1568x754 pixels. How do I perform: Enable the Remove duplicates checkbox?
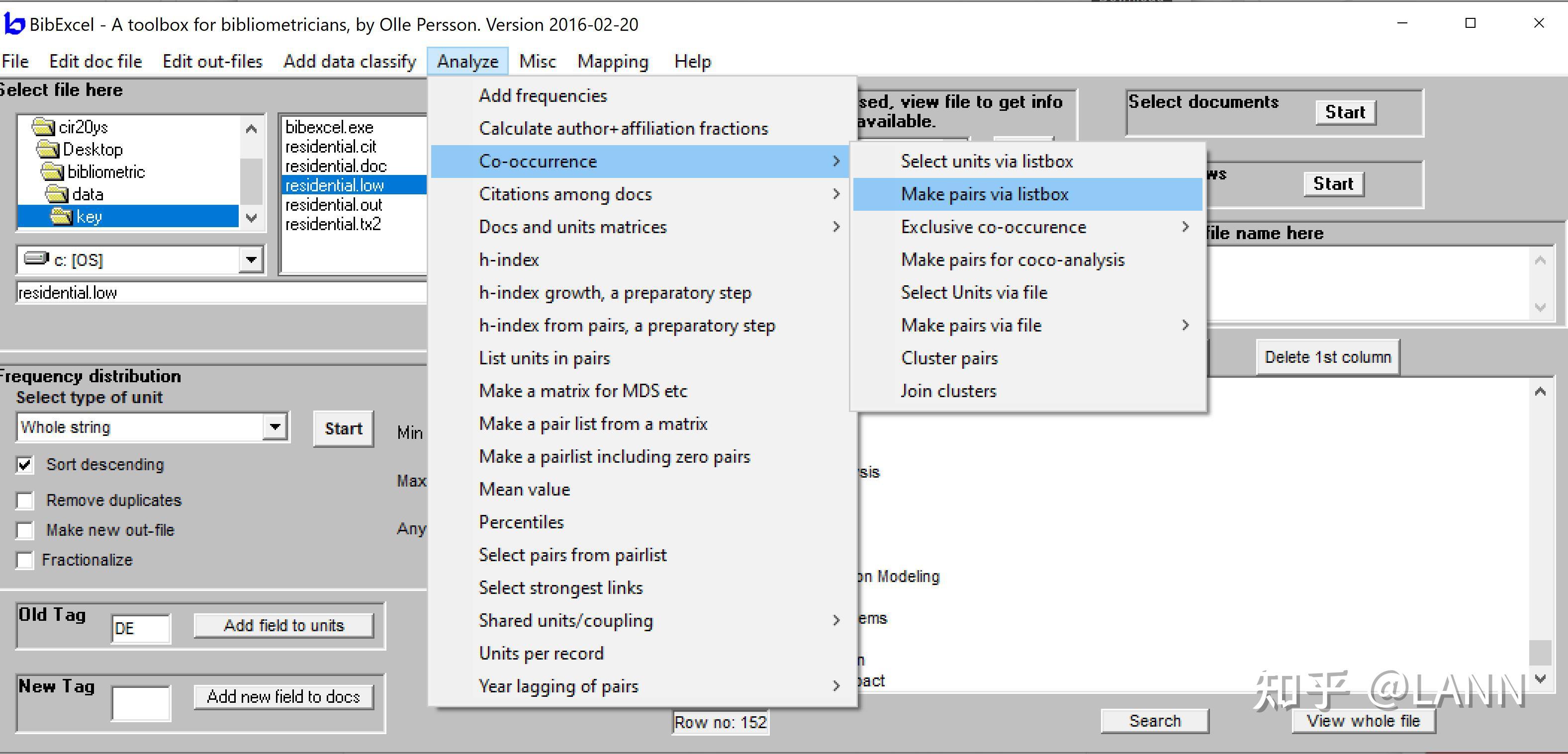coord(25,500)
